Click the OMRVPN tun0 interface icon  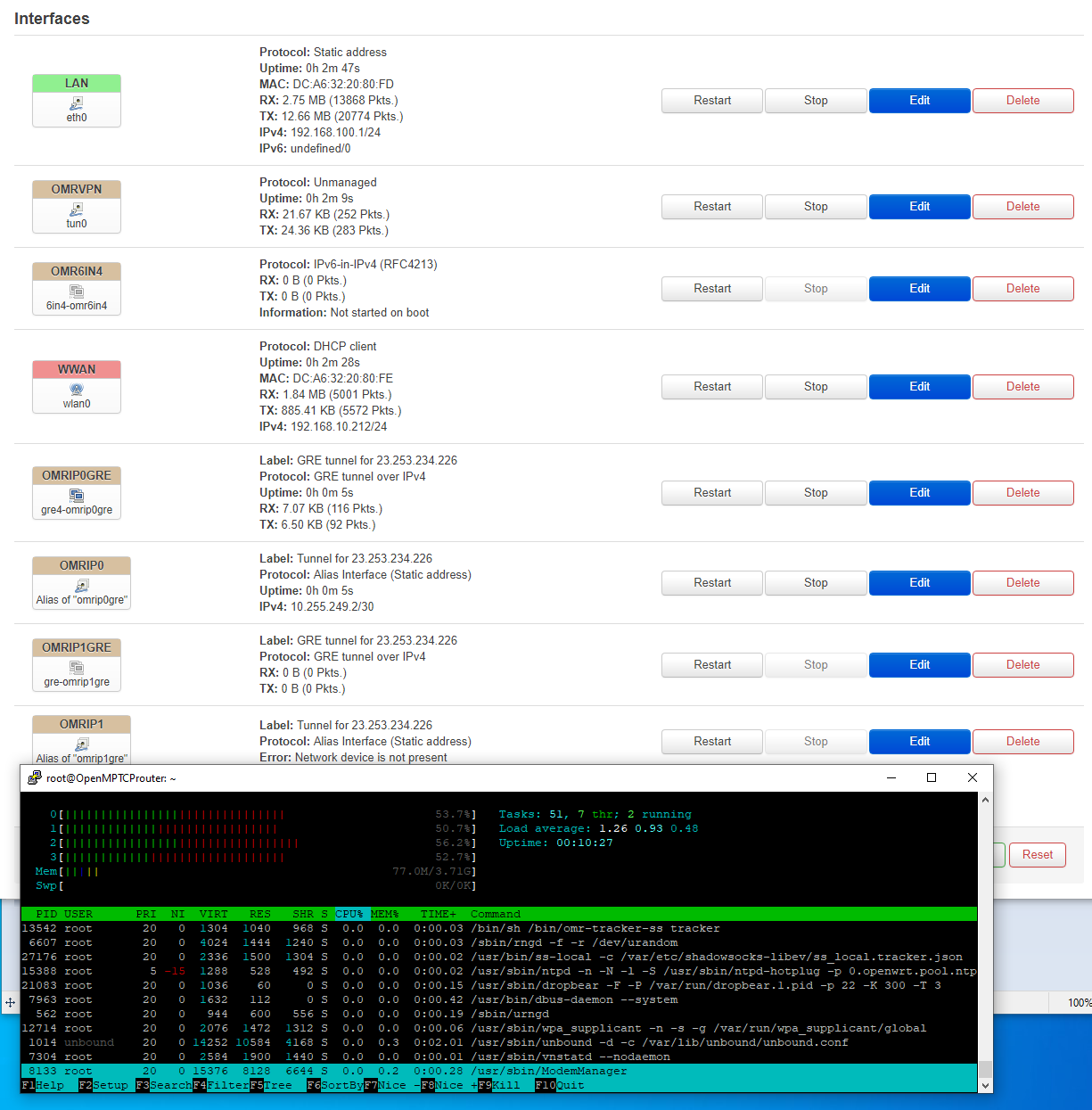point(77,210)
